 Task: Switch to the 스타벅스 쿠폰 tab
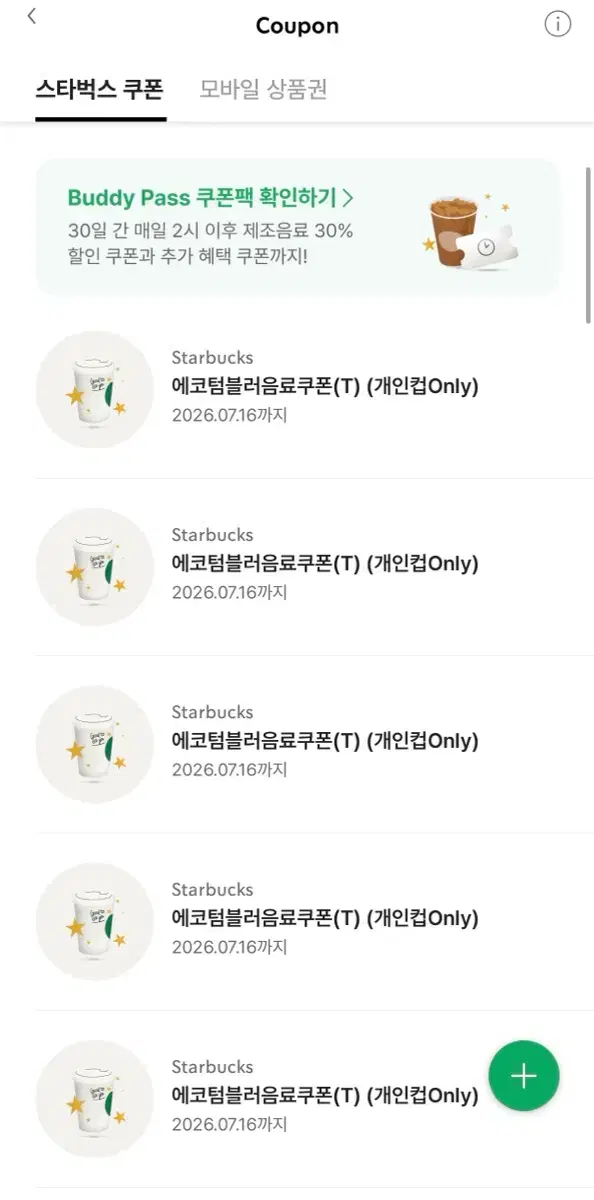pos(101,89)
